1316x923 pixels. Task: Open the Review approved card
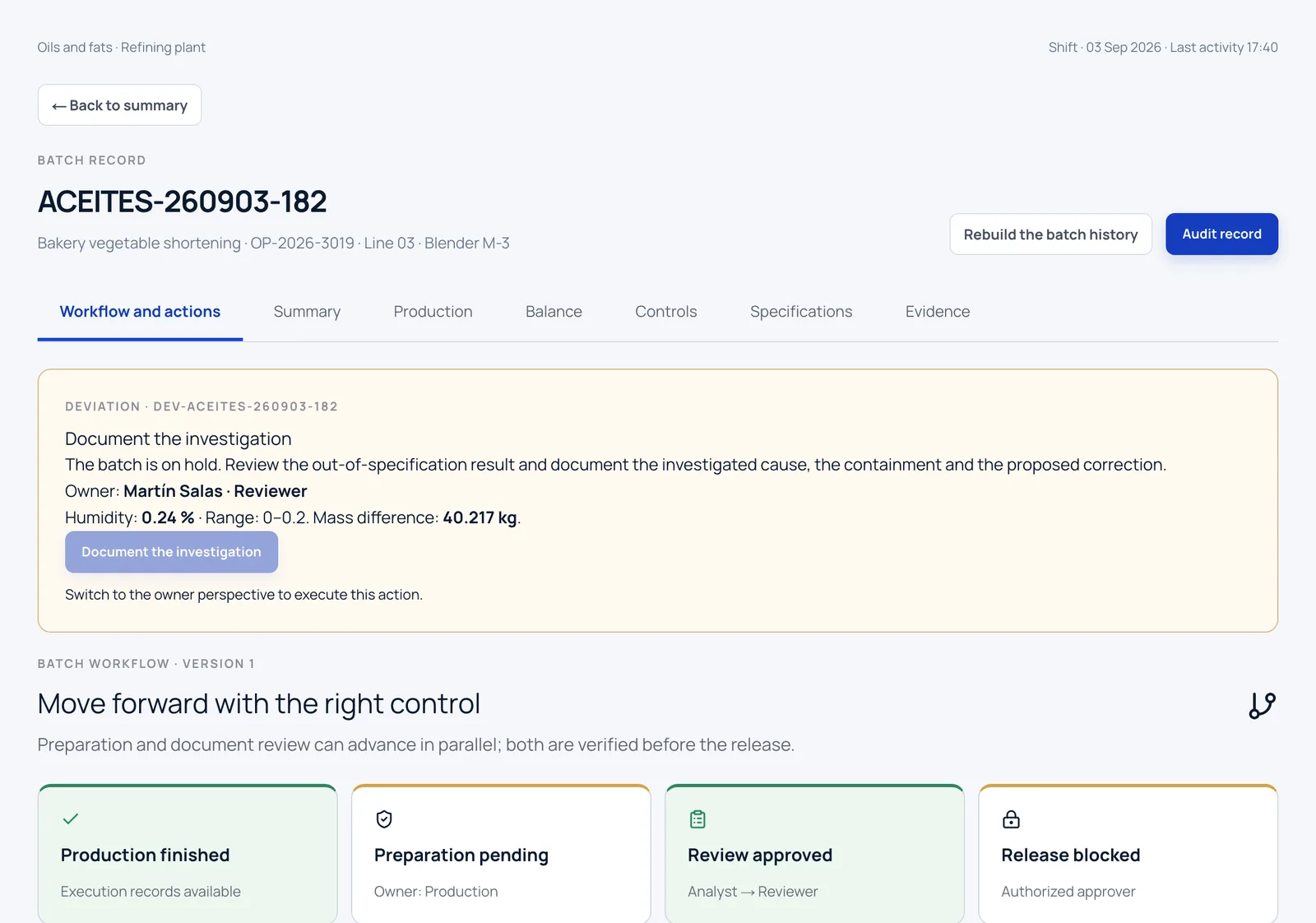[x=814, y=854]
